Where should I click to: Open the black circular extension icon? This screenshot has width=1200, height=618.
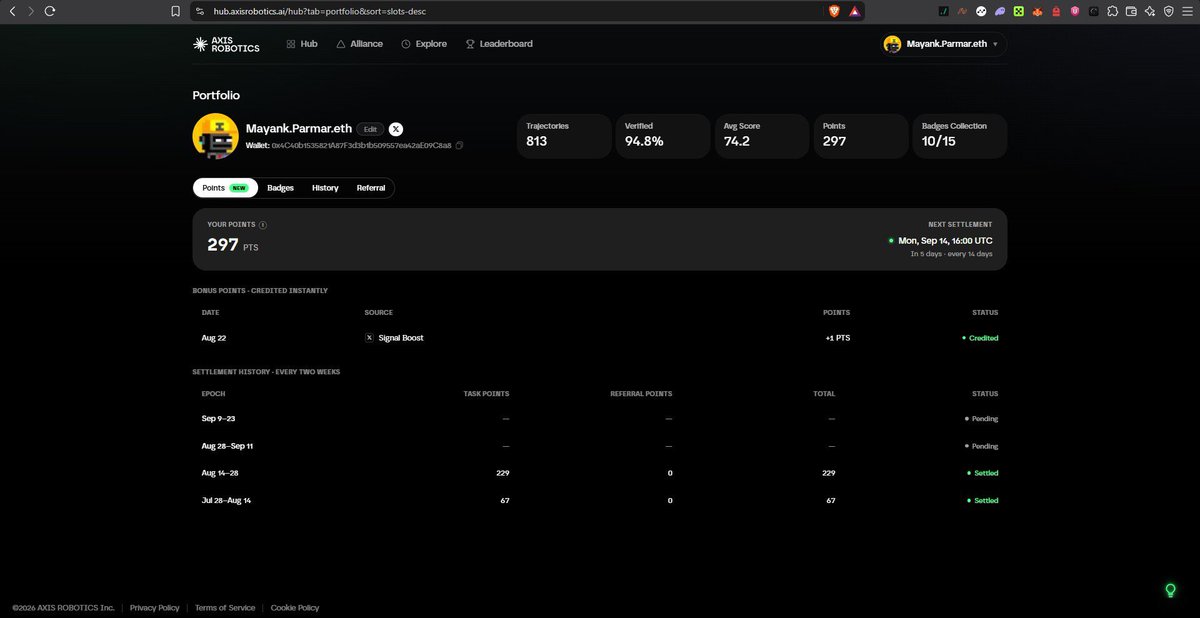click(x=1094, y=11)
